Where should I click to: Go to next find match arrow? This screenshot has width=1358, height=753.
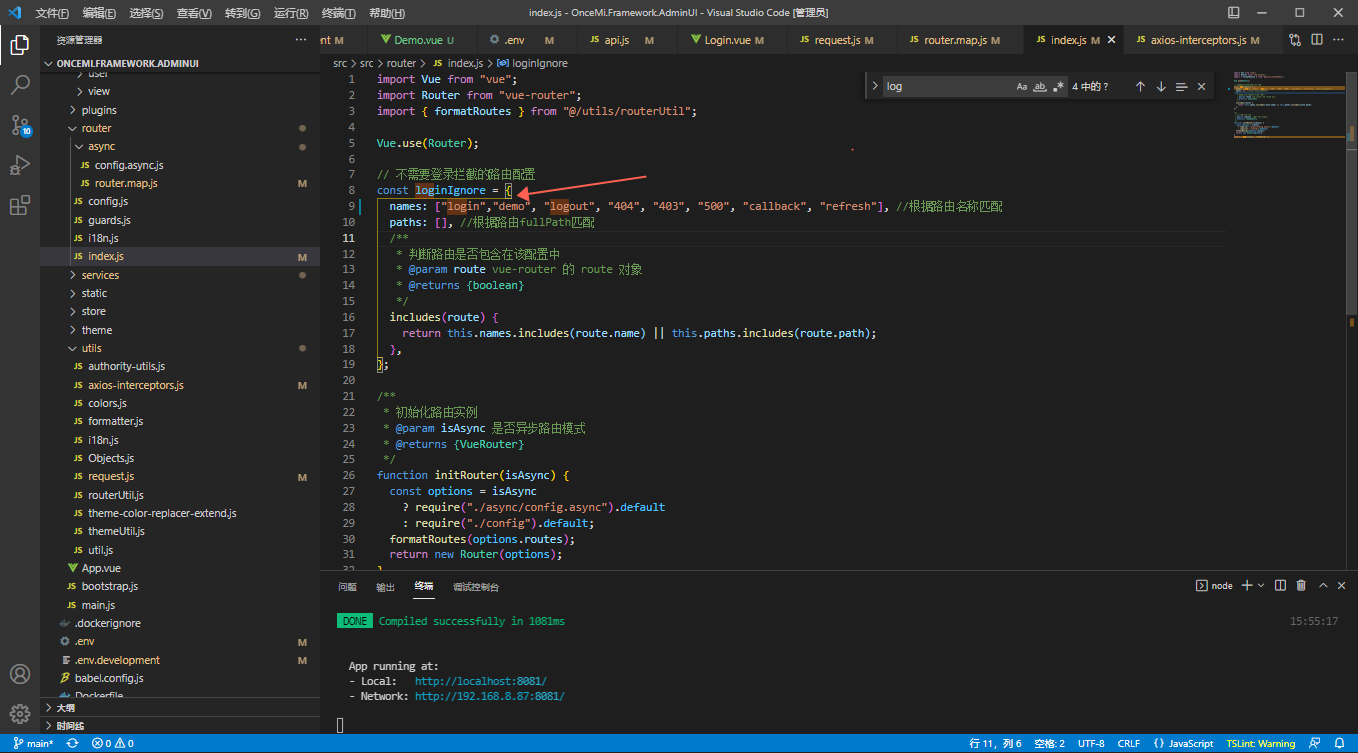pyautogui.click(x=1161, y=87)
